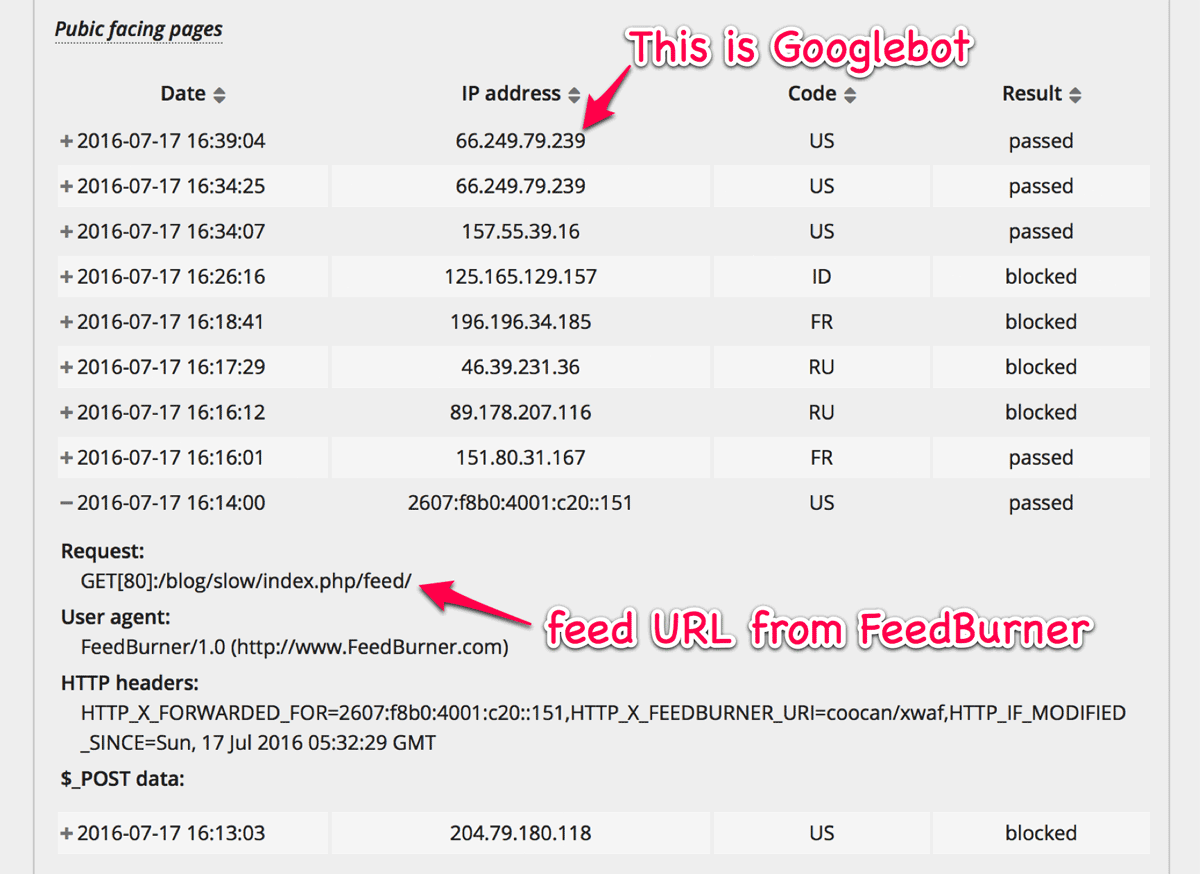Select IP address 89.178.207.116

[520, 412]
